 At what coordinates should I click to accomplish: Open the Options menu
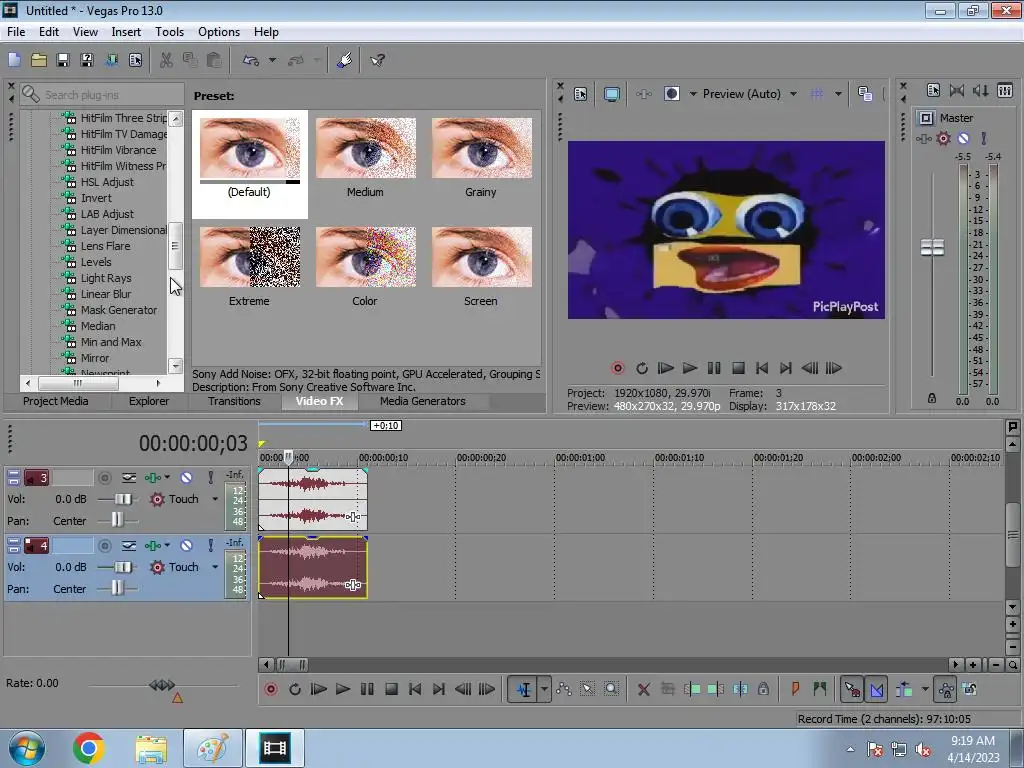[219, 32]
